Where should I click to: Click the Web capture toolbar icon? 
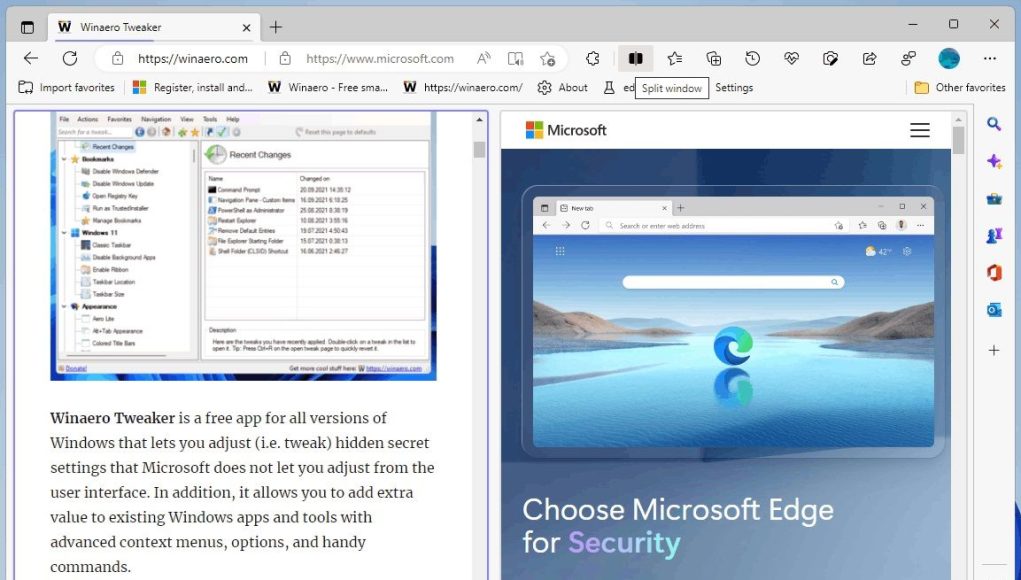pyautogui.click(x=830, y=59)
